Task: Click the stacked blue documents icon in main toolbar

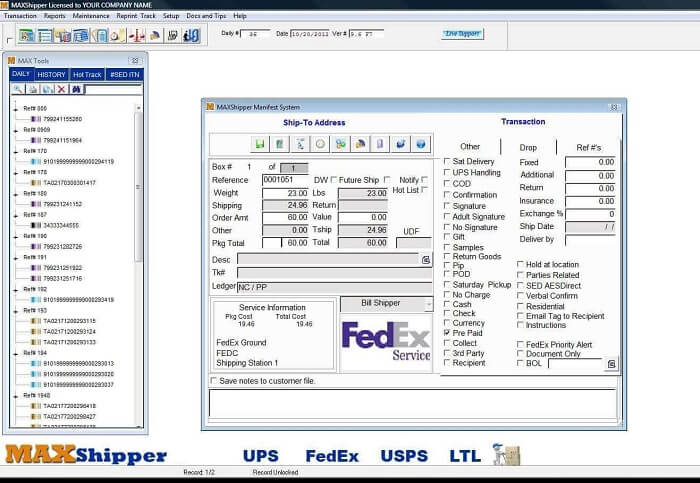Action: coord(81,35)
